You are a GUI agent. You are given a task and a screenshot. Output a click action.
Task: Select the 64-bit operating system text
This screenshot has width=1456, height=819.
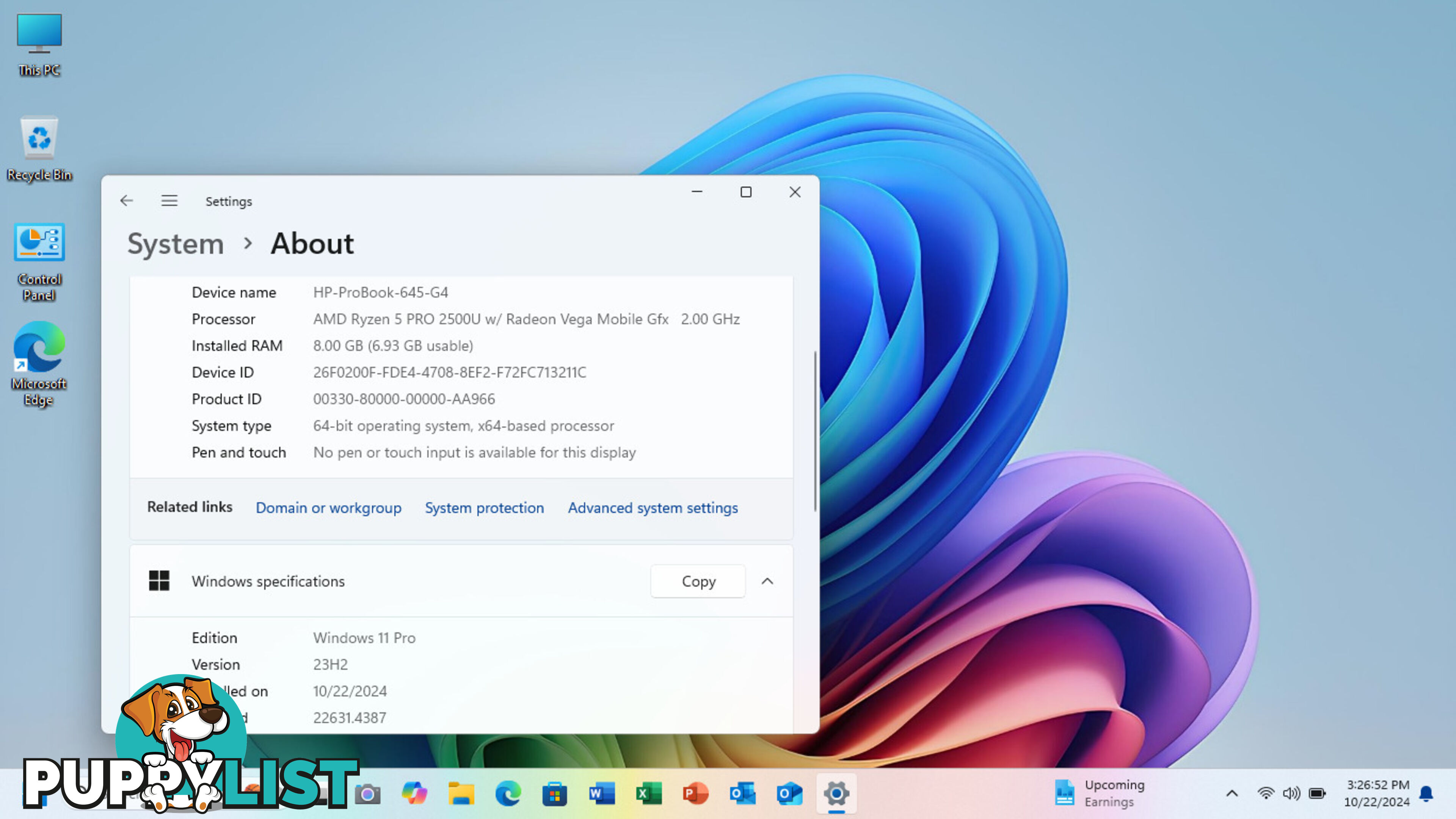pyautogui.click(x=463, y=425)
